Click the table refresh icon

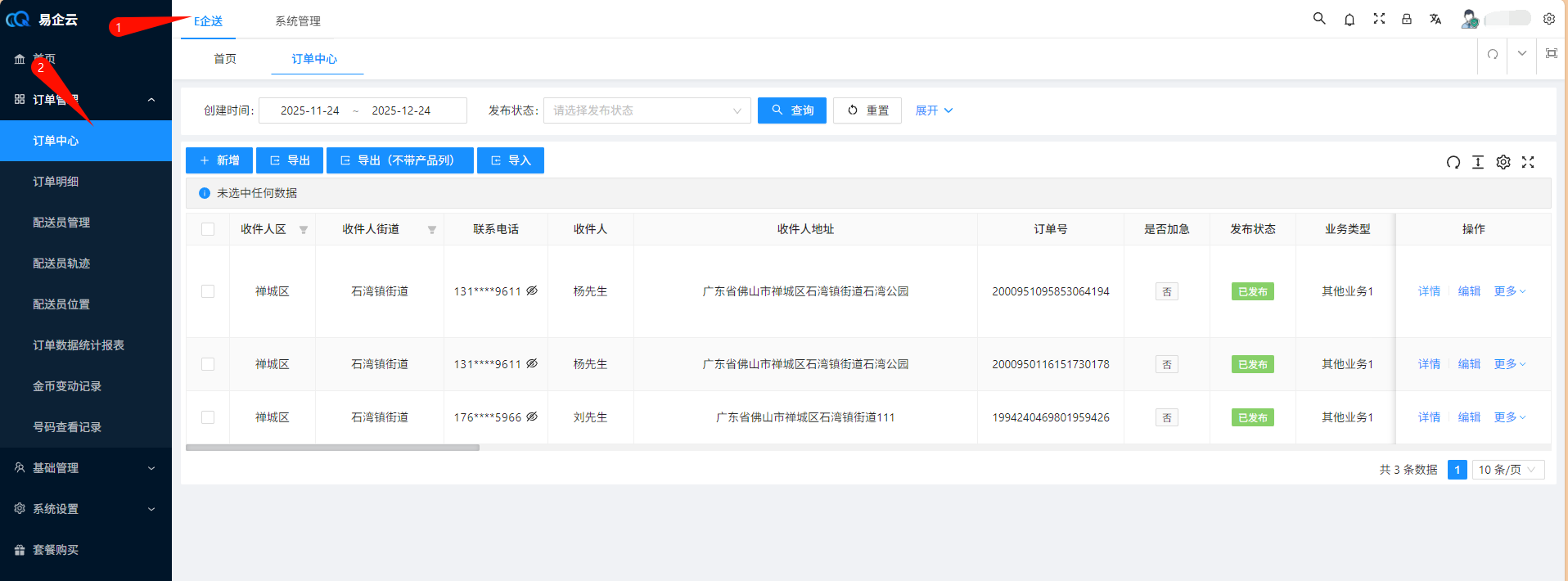1453,162
